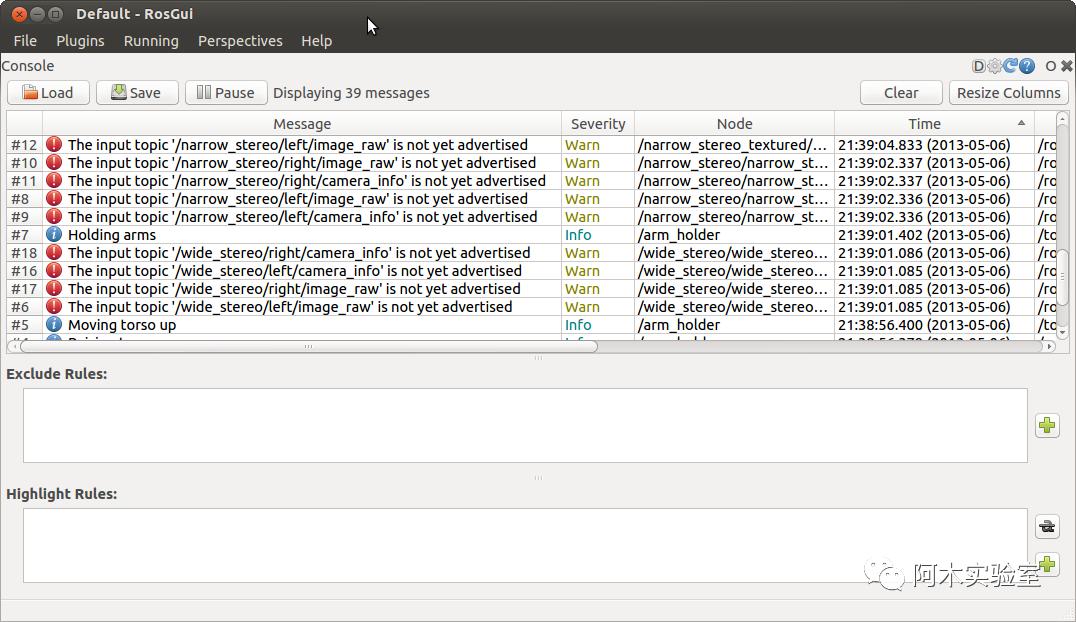This screenshot has height=622, width=1076.
Task: Click warning icon on message #12
Action: pos(54,145)
